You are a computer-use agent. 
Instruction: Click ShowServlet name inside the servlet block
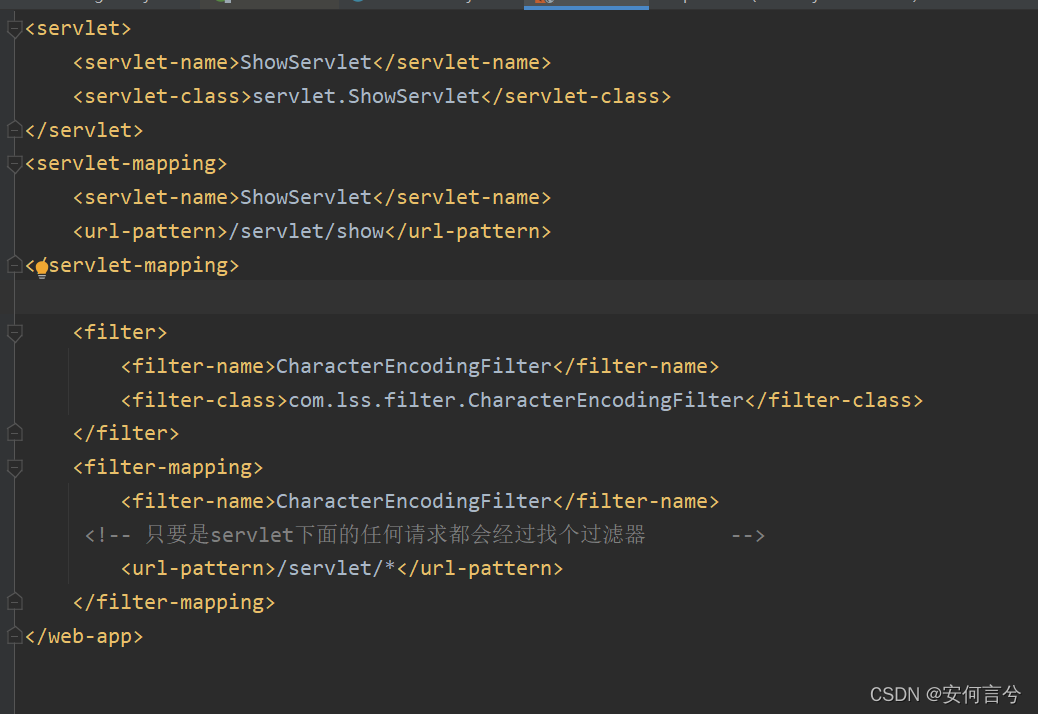[306, 63]
